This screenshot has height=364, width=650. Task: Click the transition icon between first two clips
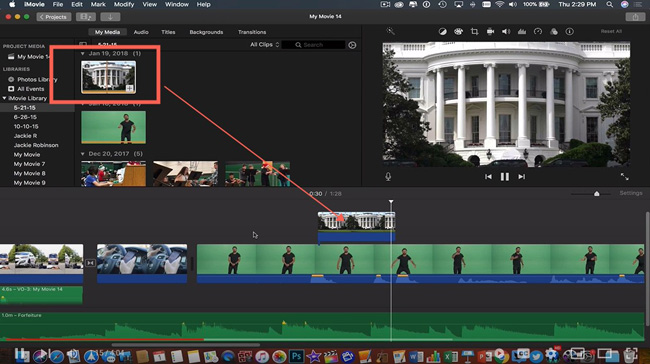(90, 263)
